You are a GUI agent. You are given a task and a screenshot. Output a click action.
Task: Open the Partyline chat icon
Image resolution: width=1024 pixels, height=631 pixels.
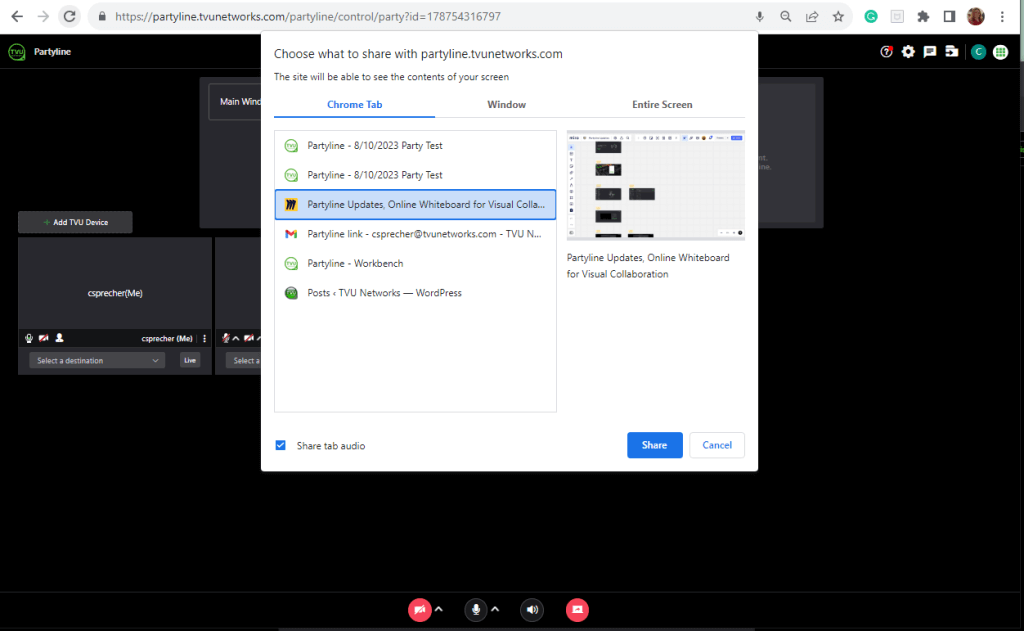930,52
